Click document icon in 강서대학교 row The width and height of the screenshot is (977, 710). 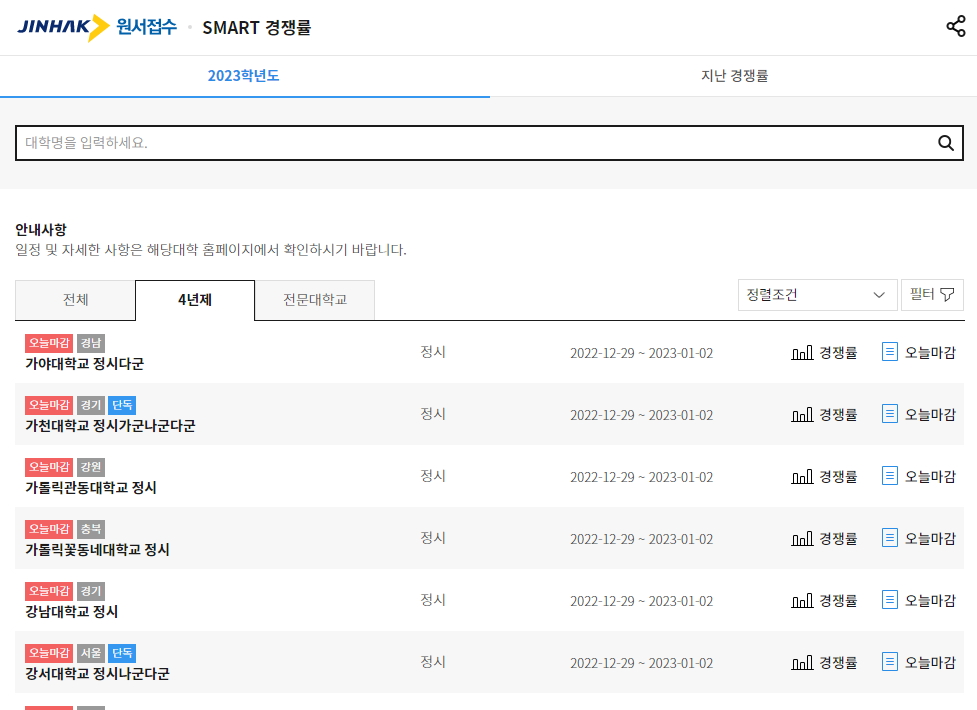coord(890,661)
